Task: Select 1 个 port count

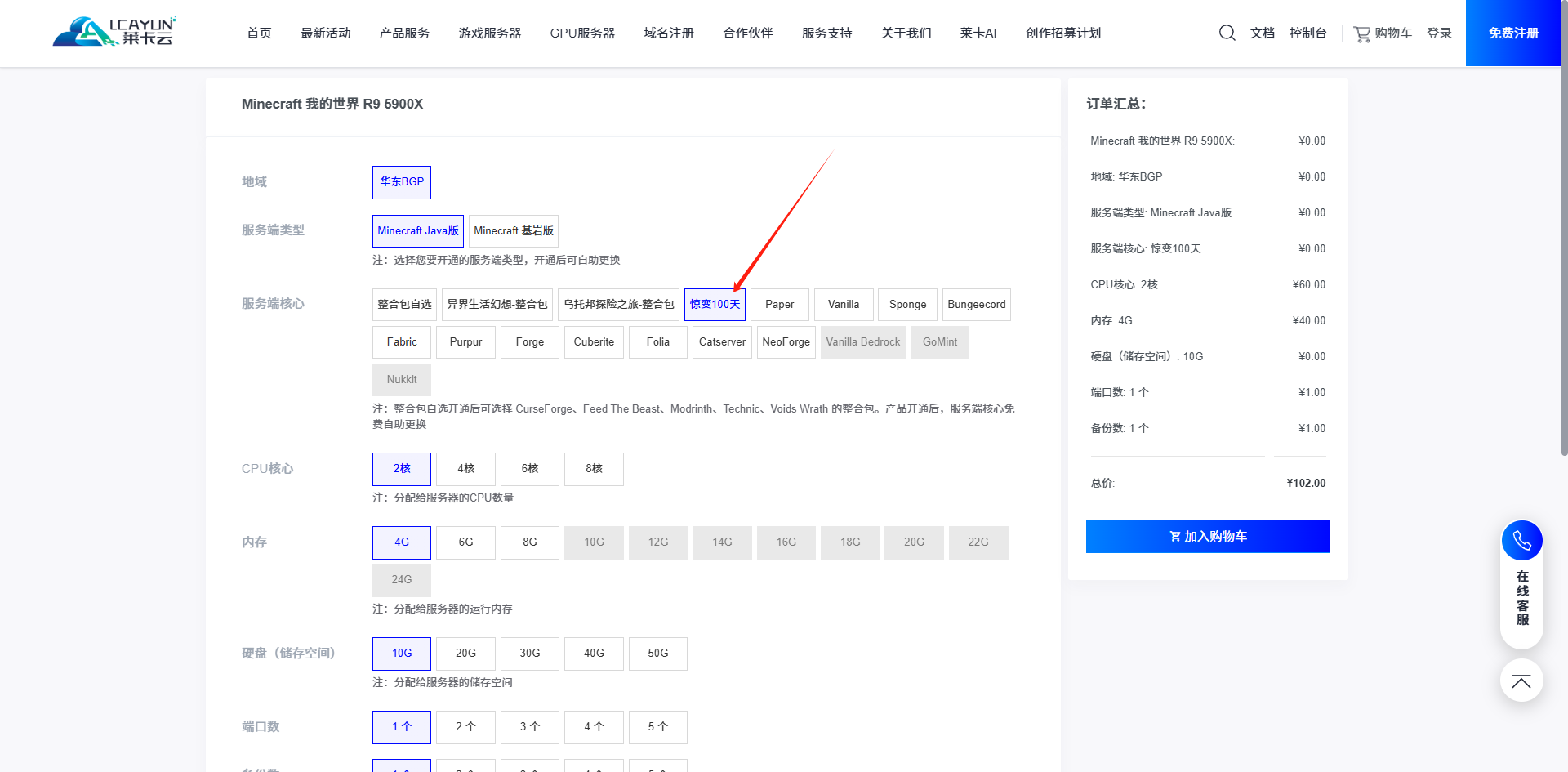Action: click(x=402, y=727)
